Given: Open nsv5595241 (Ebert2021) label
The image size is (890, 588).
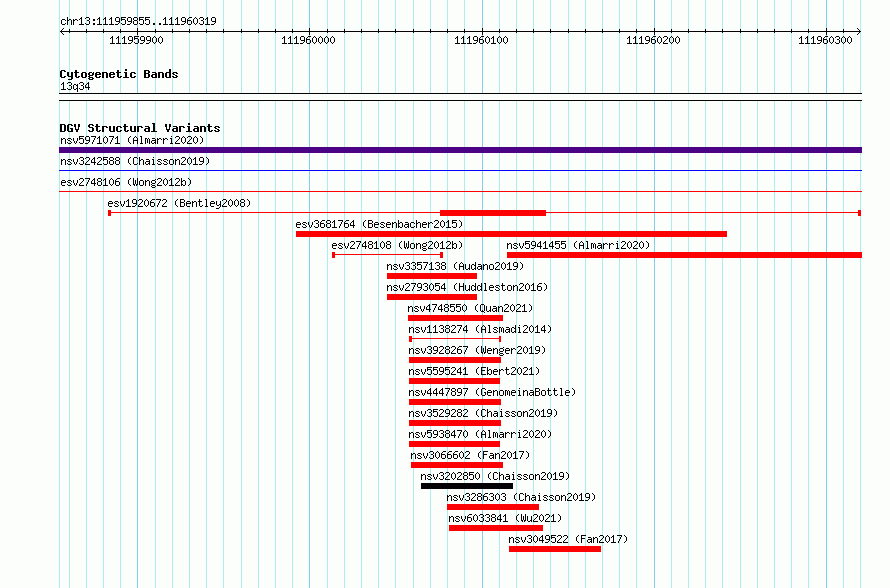Looking at the screenshot, I should click(474, 371).
